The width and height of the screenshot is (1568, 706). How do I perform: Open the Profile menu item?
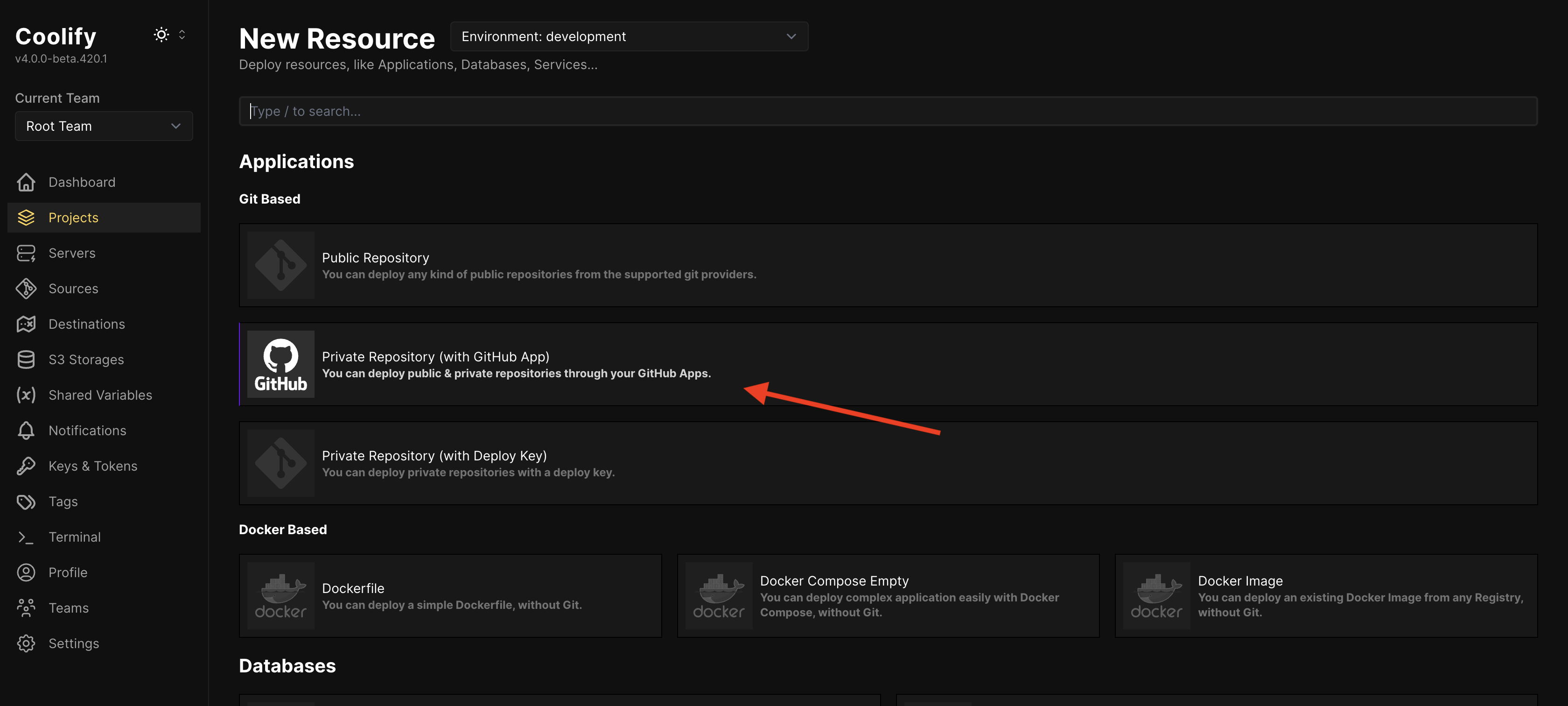click(104, 572)
